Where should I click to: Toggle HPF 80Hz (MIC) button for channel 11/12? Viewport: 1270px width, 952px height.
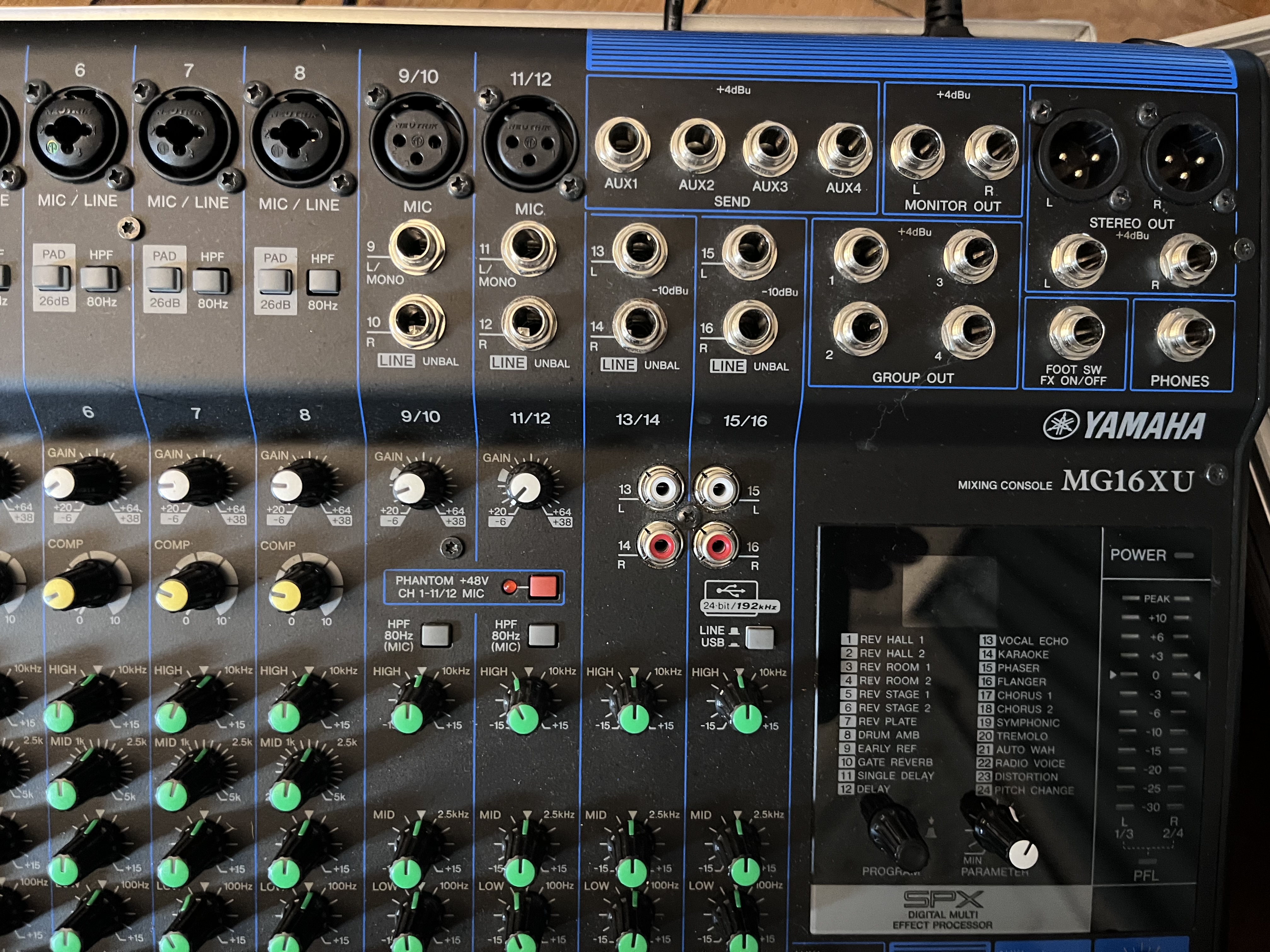[x=543, y=636]
